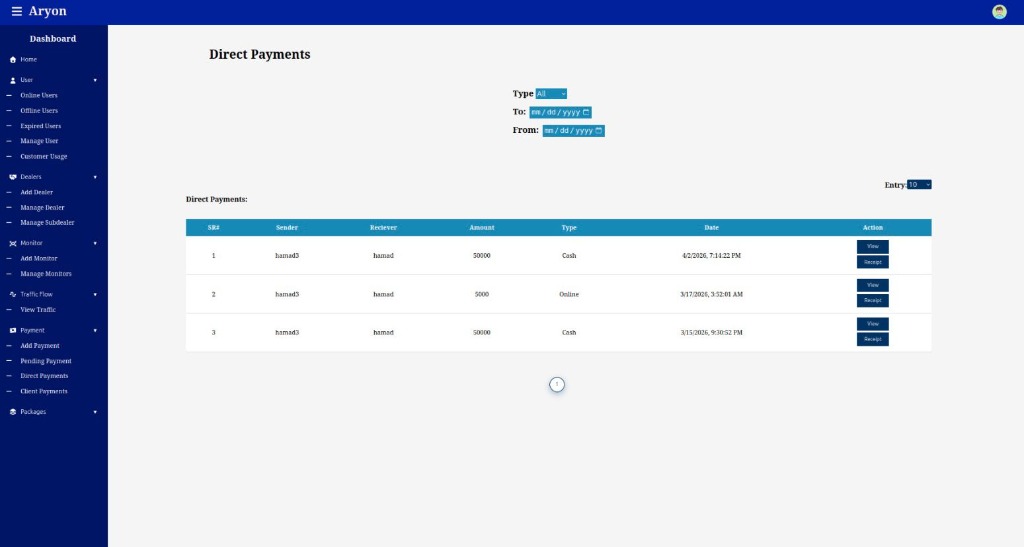Go to Manage User page
1024x547 pixels.
(x=39, y=141)
